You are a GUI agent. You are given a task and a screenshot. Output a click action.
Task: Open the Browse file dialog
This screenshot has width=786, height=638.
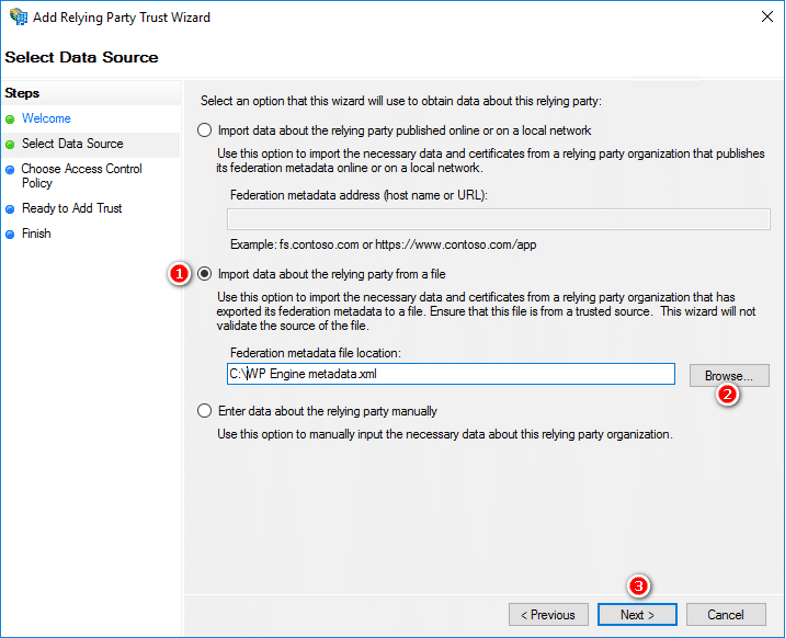point(729,375)
